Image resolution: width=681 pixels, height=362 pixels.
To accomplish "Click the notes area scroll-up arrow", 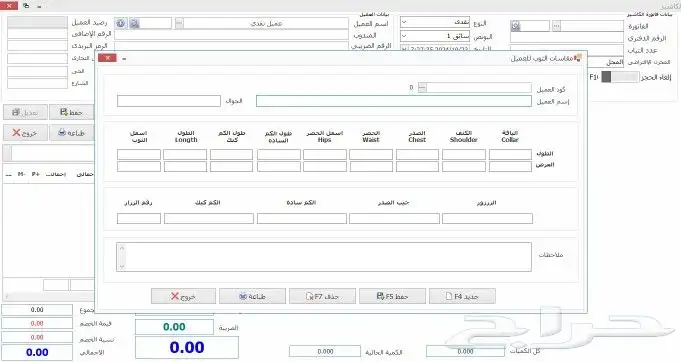I will [x=122, y=248].
